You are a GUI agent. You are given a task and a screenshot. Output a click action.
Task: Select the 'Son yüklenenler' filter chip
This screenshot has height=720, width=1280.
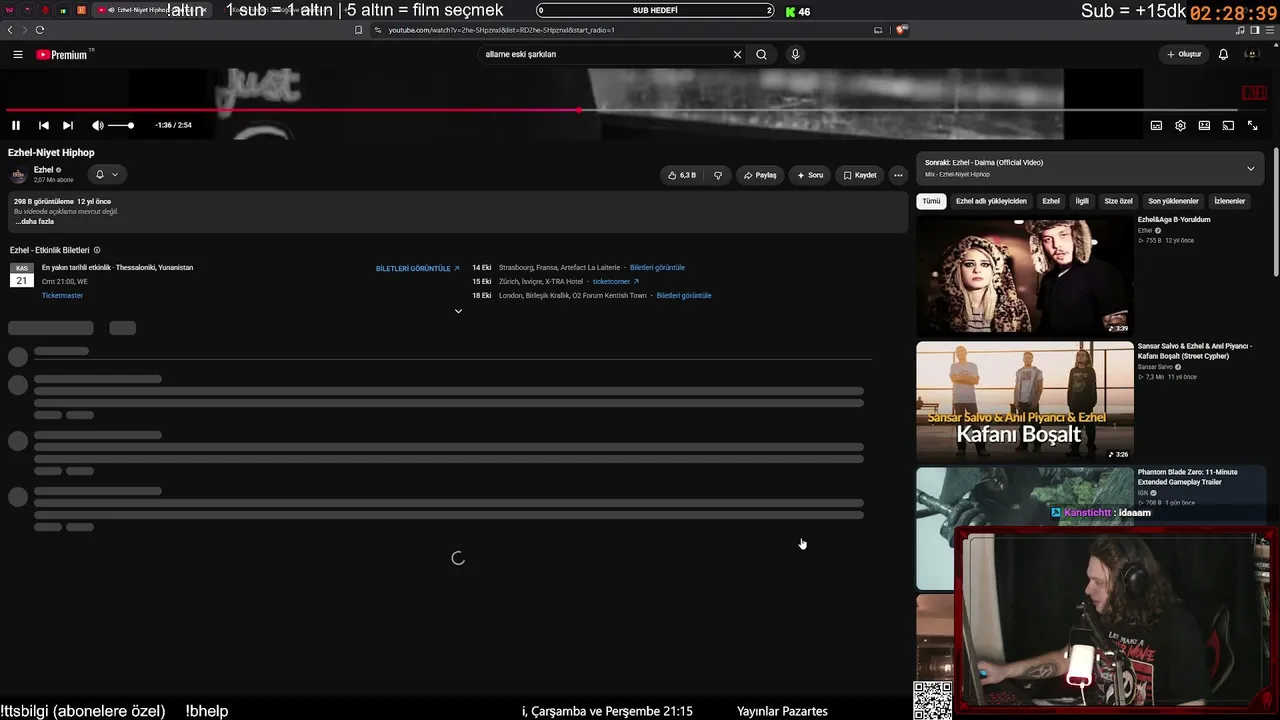point(1173,201)
